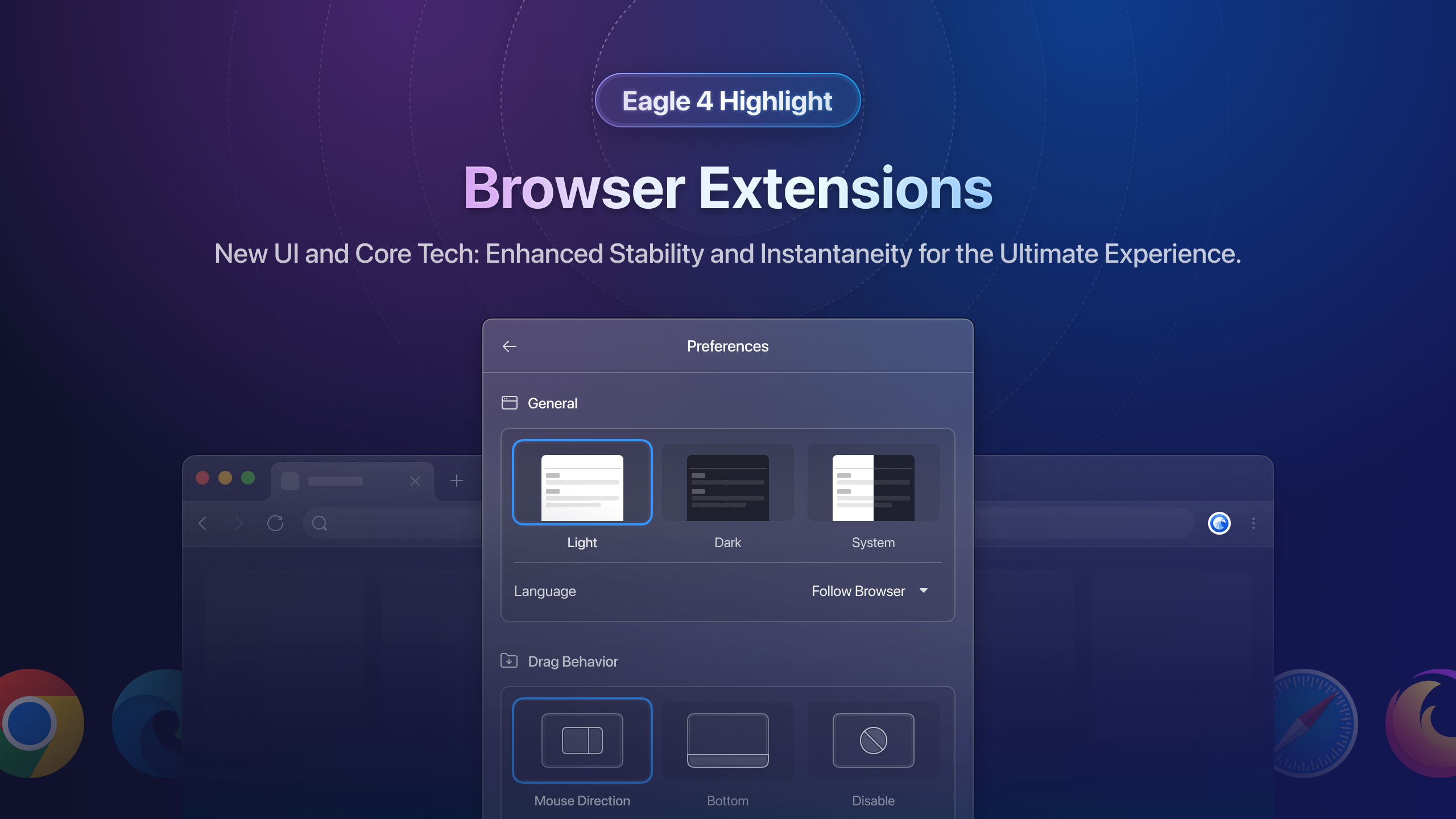Expand the Language selection chevron
The height and width of the screenshot is (819, 1456).
pyautogui.click(x=924, y=591)
